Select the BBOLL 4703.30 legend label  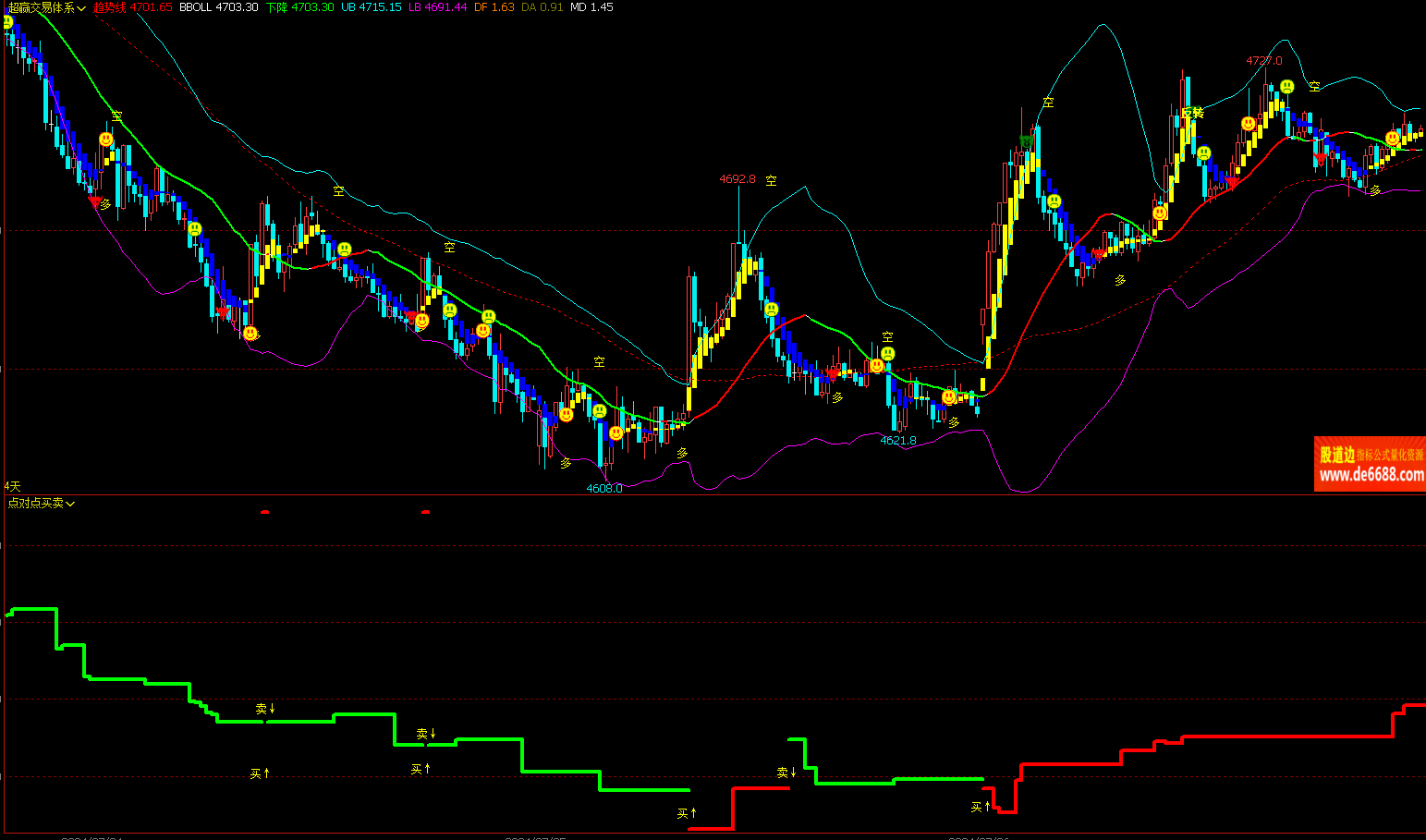click(x=218, y=7)
